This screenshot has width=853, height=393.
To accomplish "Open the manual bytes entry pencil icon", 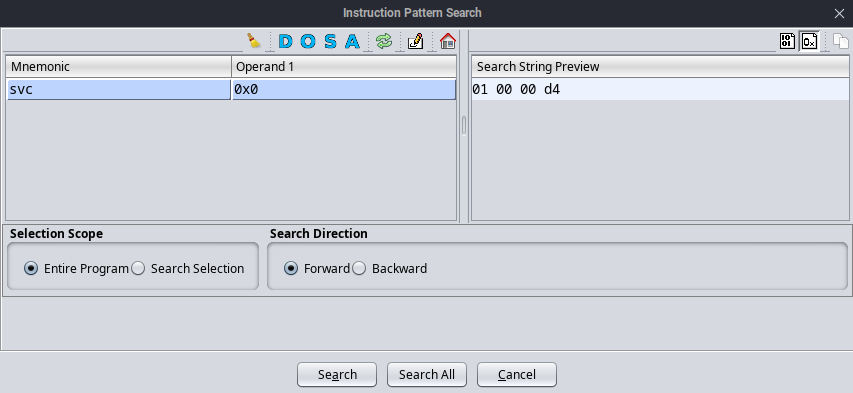I will point(416,41).
